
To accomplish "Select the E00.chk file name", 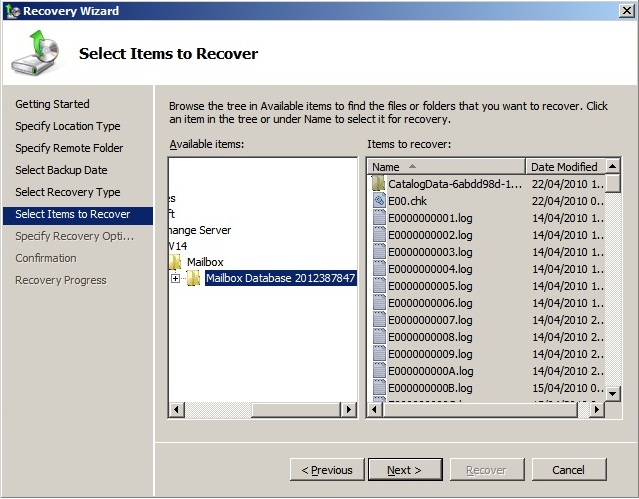I will point(408,201).
